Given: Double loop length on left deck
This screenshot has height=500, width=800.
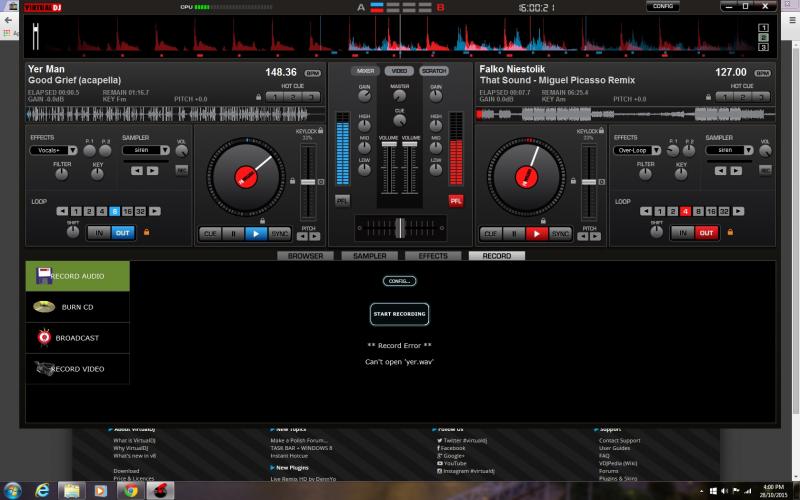Looking at the screenshot, I should click(155, 211).
